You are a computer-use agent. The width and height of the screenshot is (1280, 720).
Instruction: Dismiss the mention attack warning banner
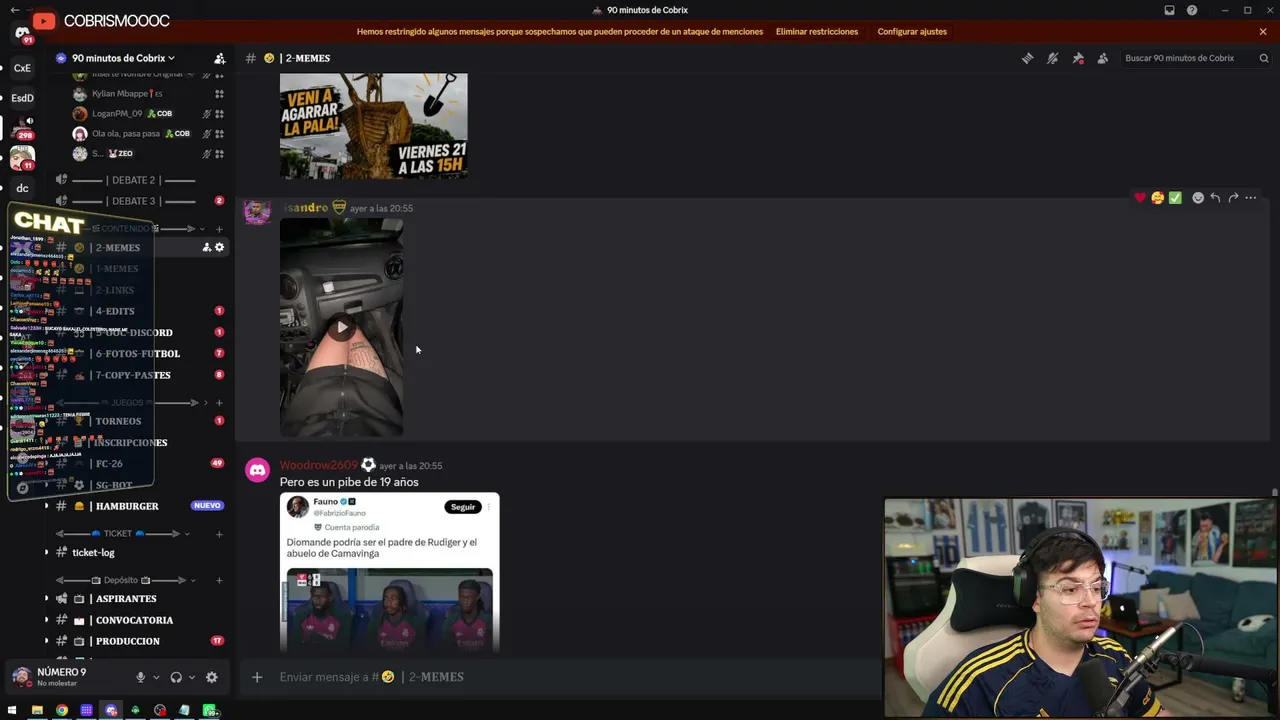coord(1263,31)
